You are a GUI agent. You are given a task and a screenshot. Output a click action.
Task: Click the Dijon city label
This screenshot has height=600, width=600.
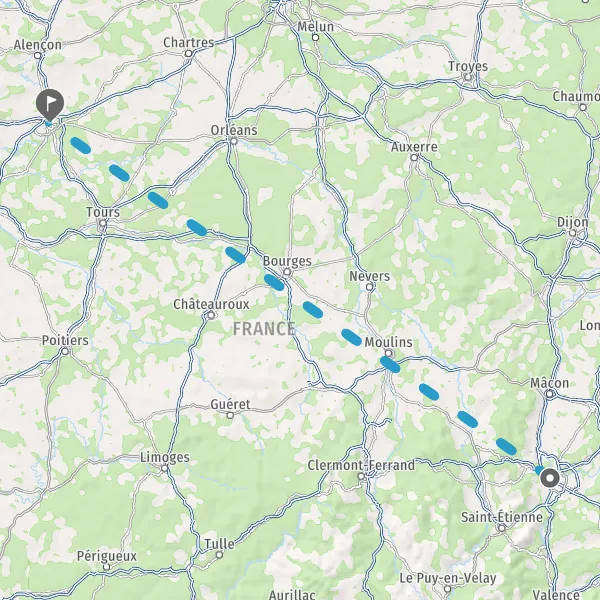pyautogui.click(x=572, y=222)
